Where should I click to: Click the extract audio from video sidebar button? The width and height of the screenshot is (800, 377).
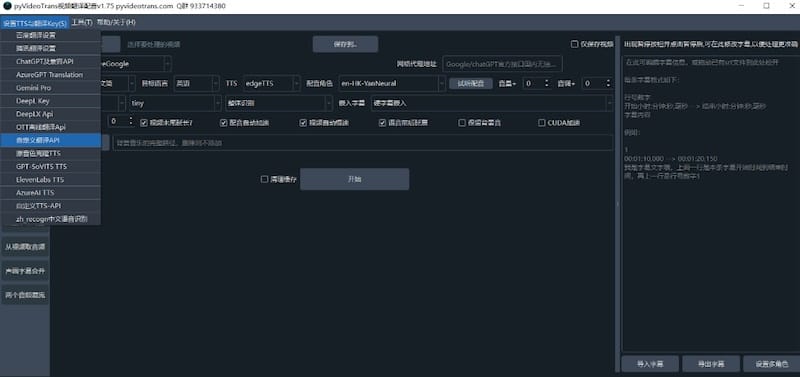[26, 247]
